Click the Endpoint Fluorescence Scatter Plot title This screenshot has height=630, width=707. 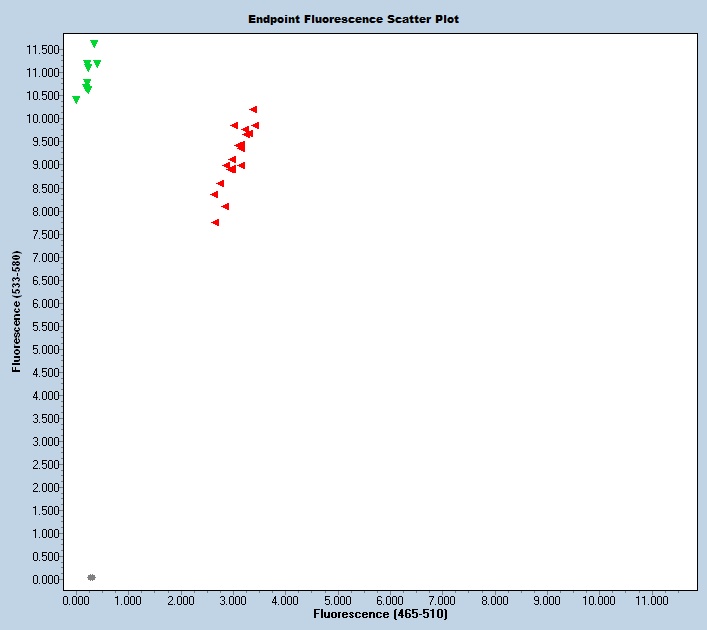pyautogui.click(x=354, y=19)
